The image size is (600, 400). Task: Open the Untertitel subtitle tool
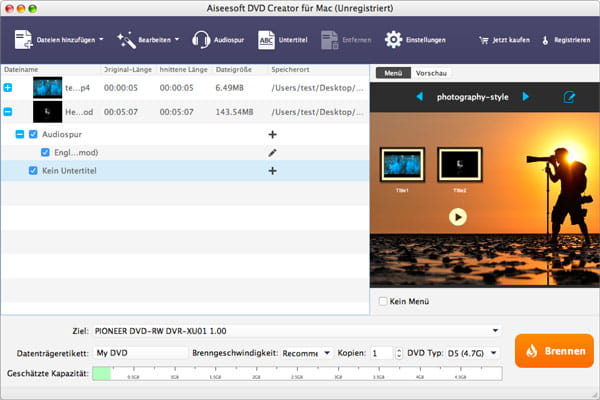(x=267, y=40)
